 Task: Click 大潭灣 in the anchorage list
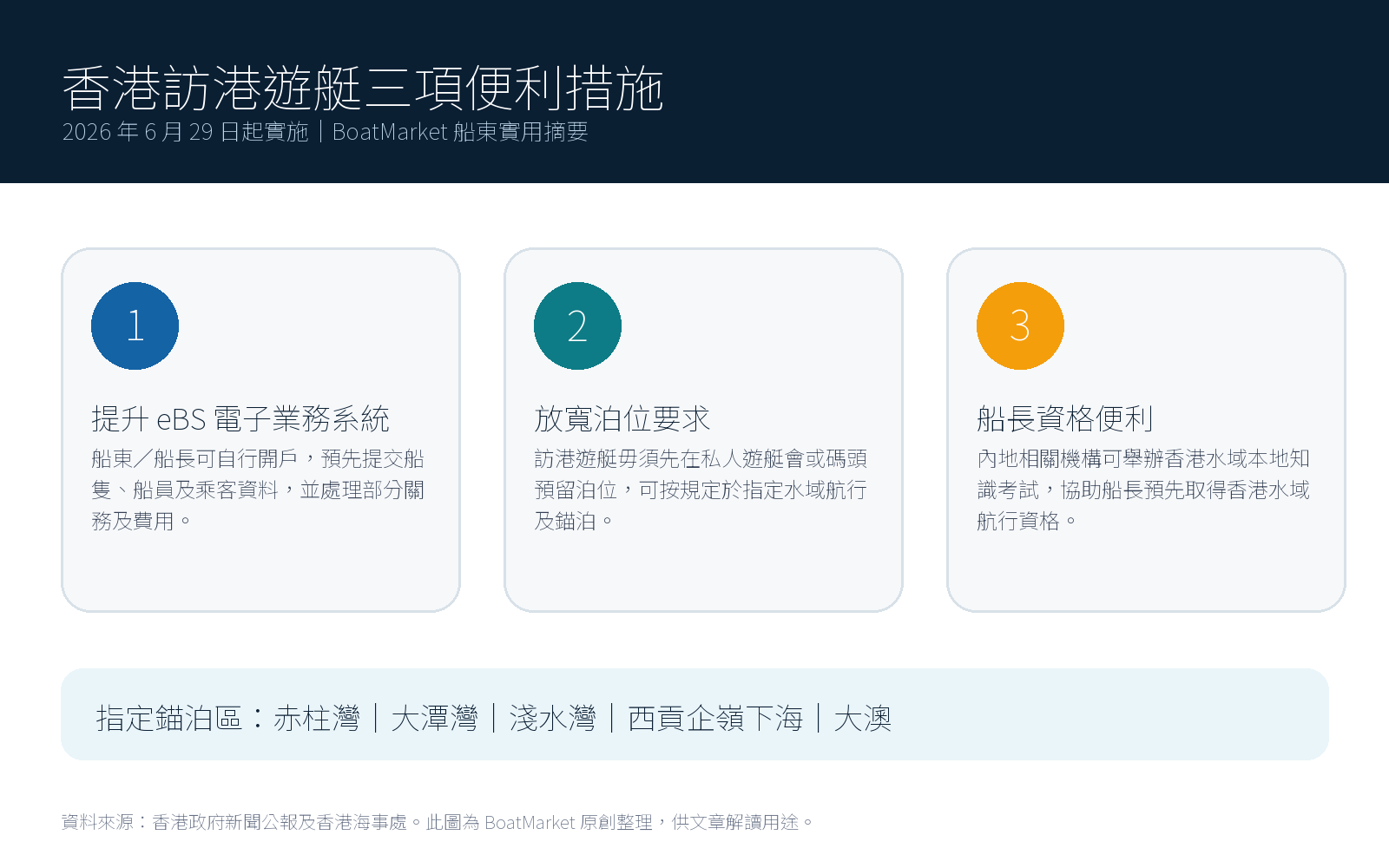pos(434,719)
